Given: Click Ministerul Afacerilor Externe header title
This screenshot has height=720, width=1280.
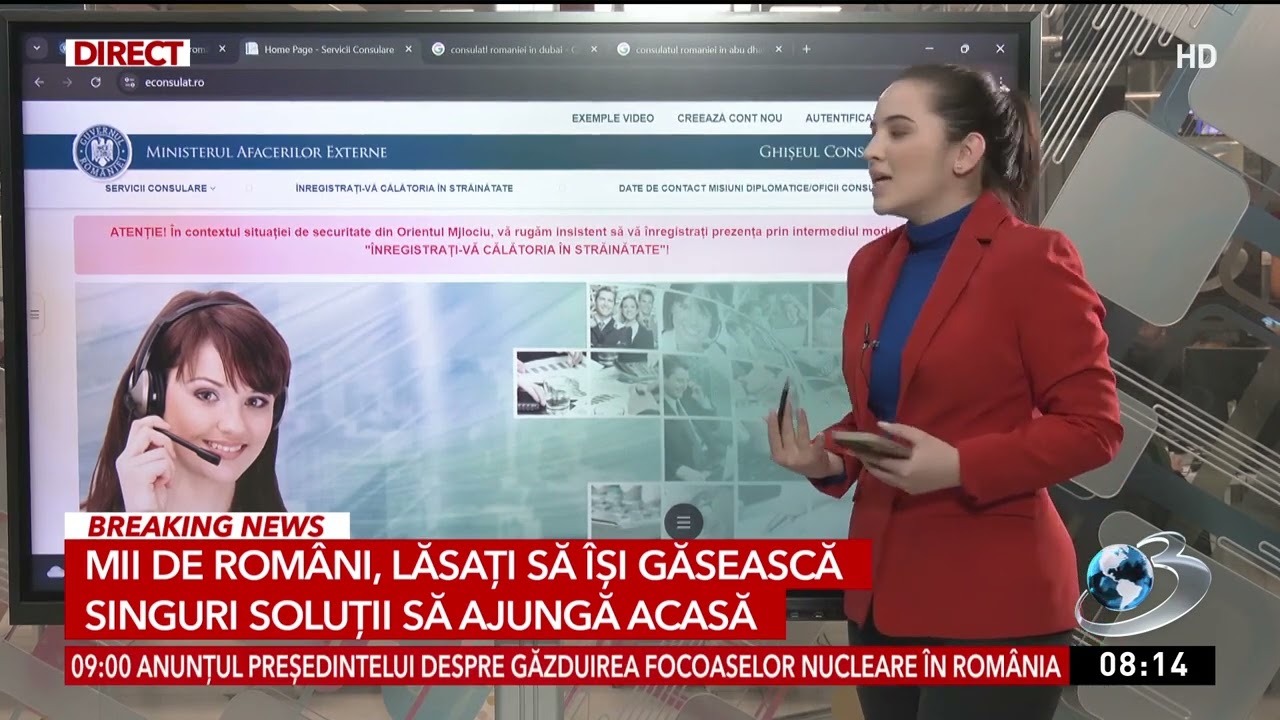Looking at the screenshot, I should pyautogui.click(x=266, y=152).
